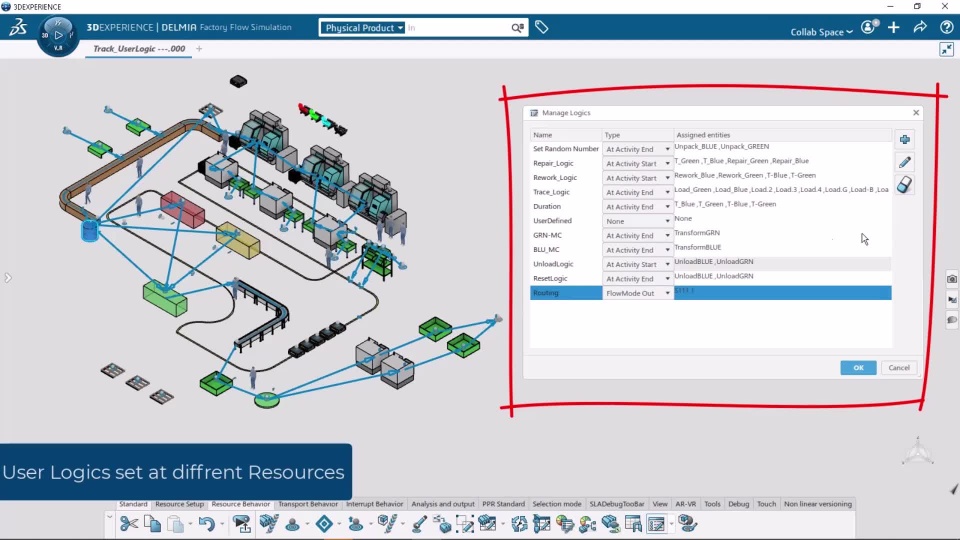Viewport: 960px width, 540px height.
Task: Switch to the Interrupt Behavior tab
Action: click(x=375, y=504)
